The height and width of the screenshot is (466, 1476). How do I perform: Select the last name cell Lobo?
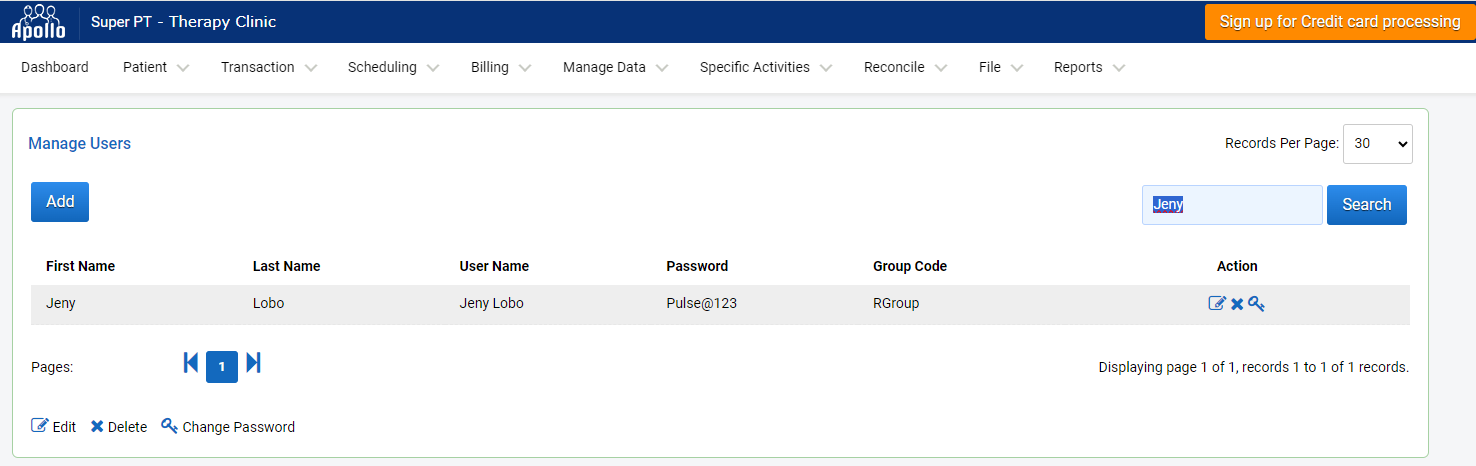(x=269, y=303)
